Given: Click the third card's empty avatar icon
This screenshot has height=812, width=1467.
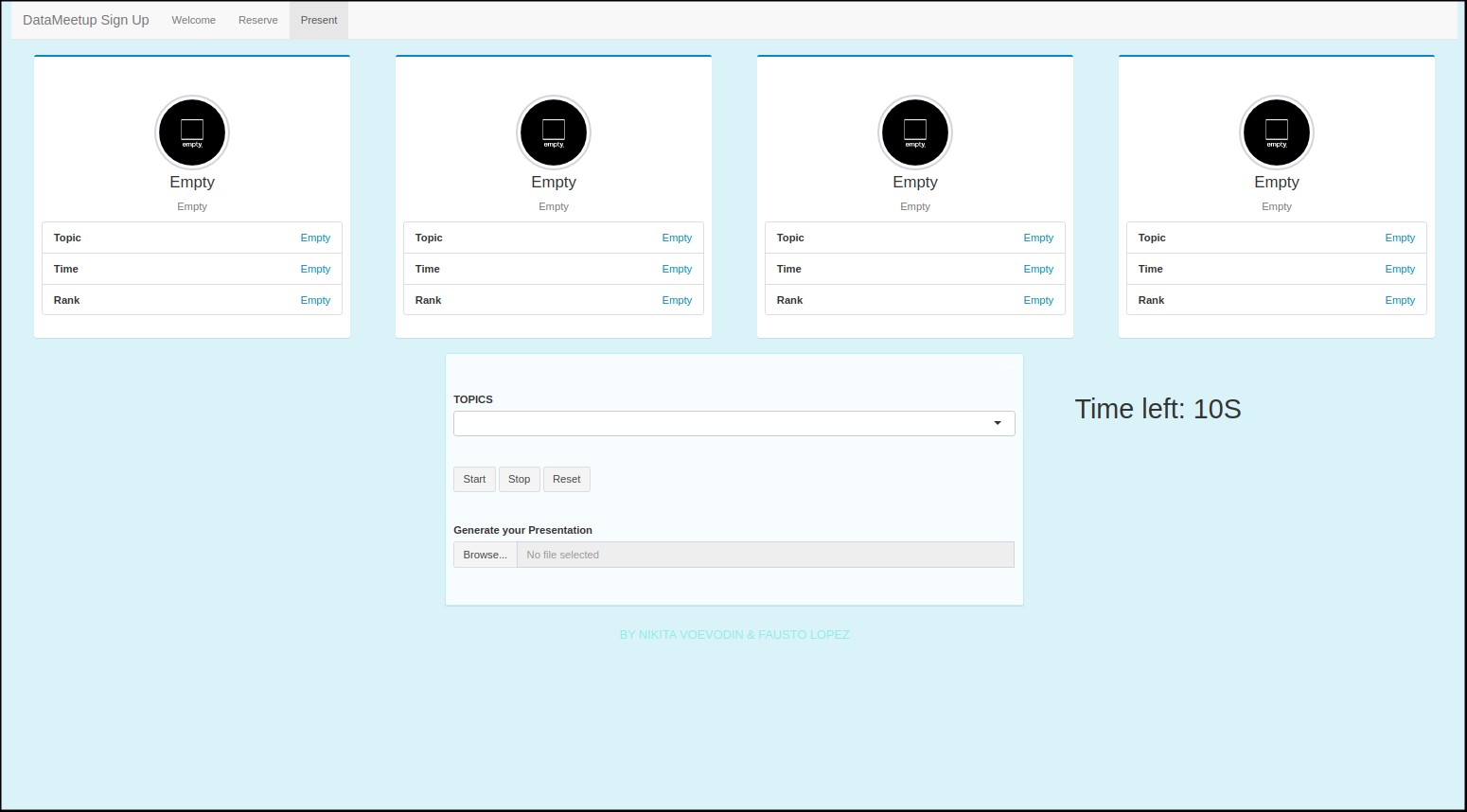Looking at the screenshot, I should coord(915,132).
